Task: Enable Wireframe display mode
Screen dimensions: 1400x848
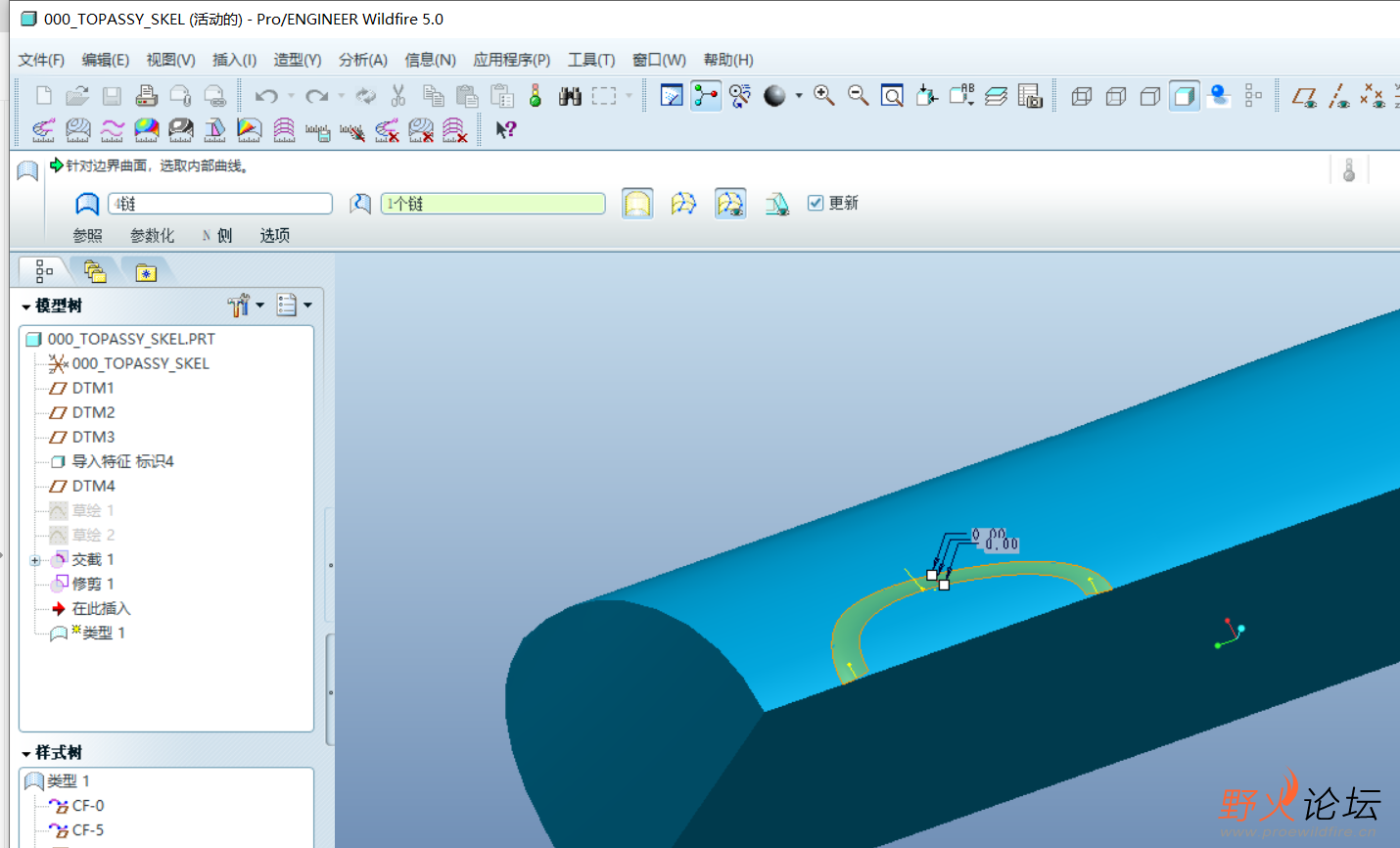Action: point(1081,96)
